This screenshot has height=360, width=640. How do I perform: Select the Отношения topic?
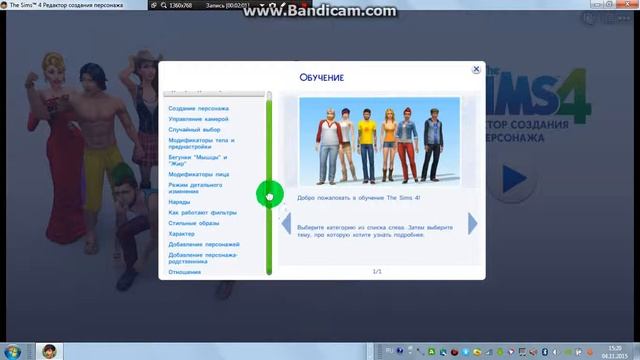click(x=184, y=272)
